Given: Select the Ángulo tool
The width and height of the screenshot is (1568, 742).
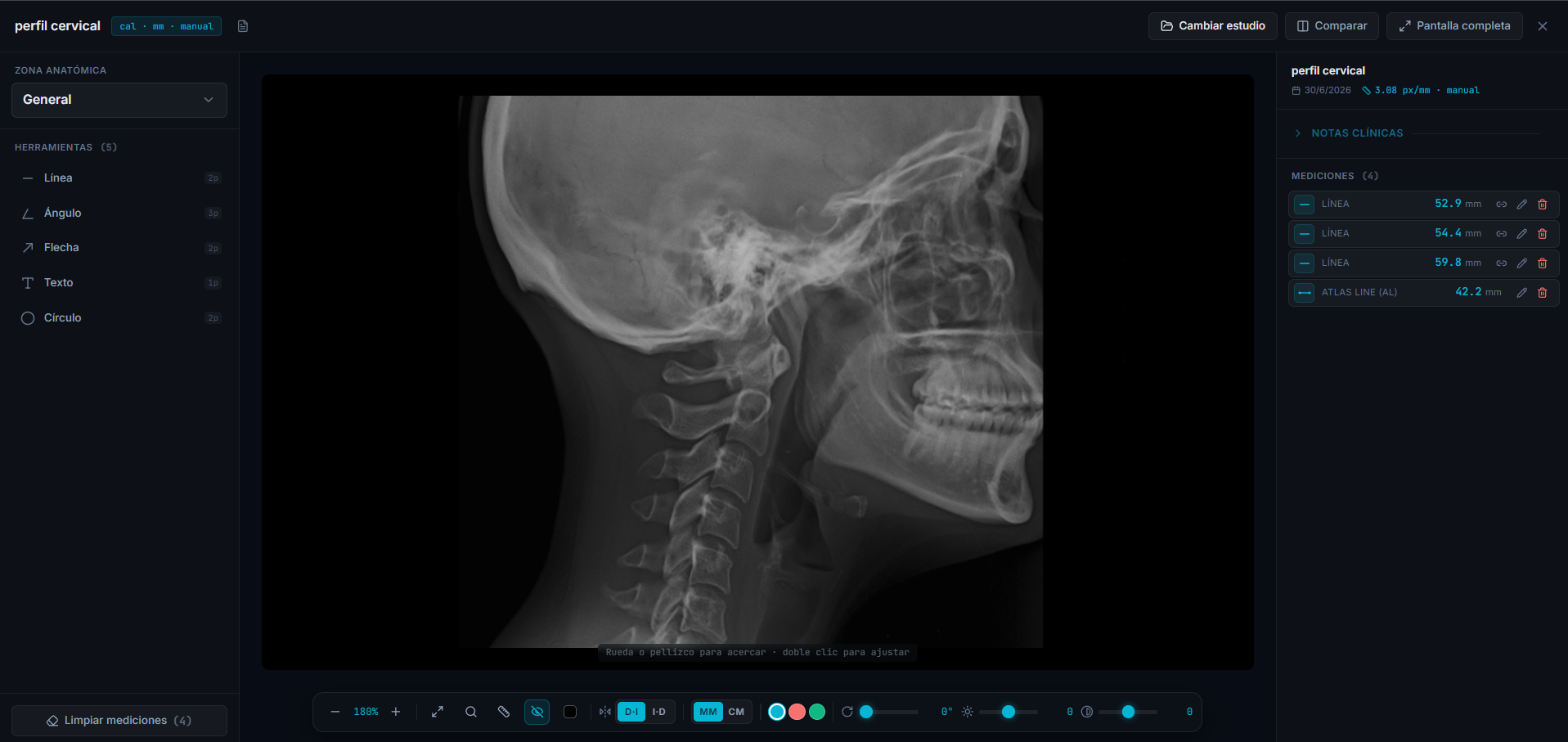Looking at the screenshot, I should point(119,213).
